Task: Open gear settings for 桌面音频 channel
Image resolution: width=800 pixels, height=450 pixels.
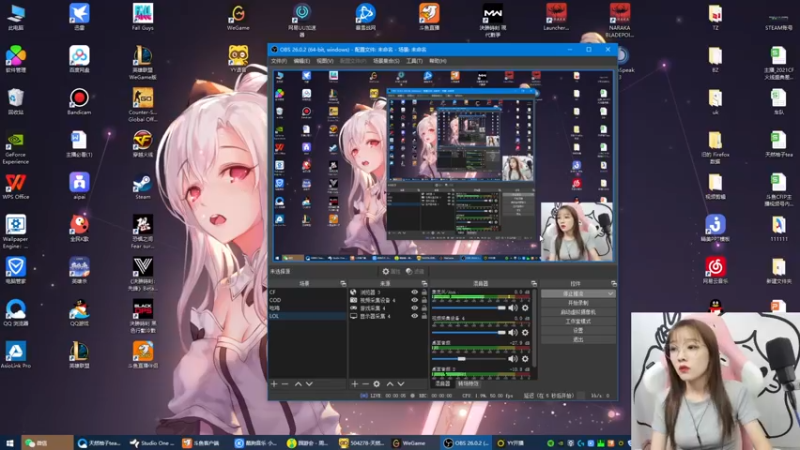Action: pyautogui.click(x=525, y=359)
